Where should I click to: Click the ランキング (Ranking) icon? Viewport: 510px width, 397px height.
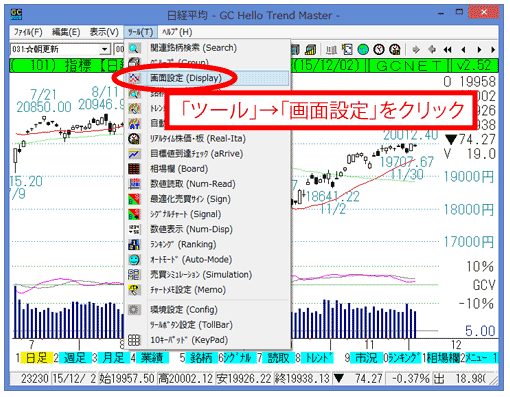(x=134, y=245)
